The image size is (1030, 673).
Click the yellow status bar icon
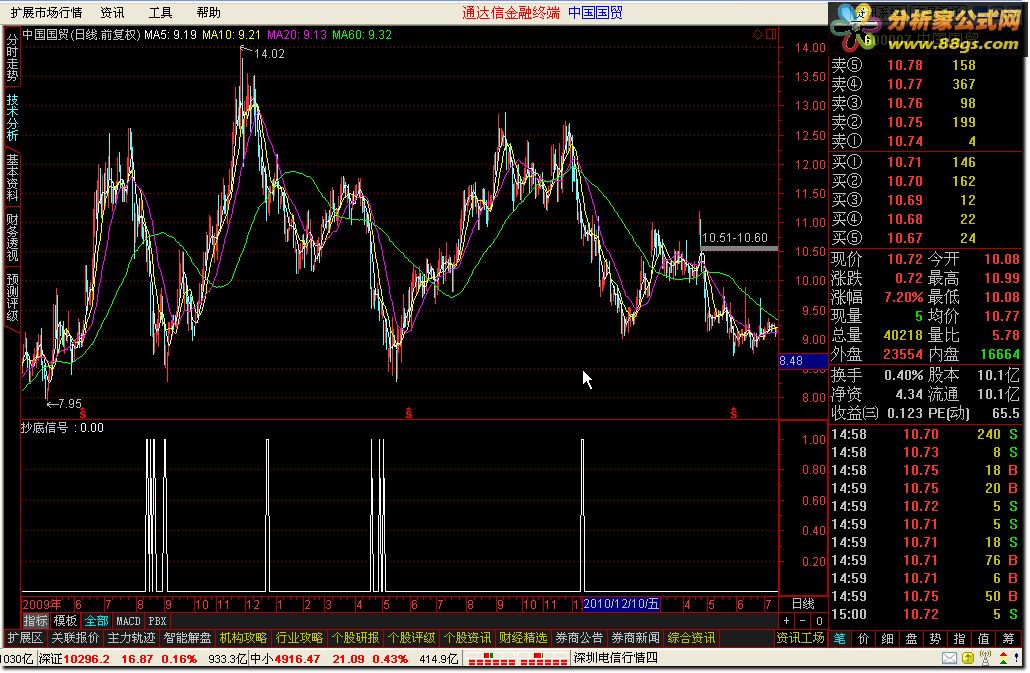pos(968,658)
